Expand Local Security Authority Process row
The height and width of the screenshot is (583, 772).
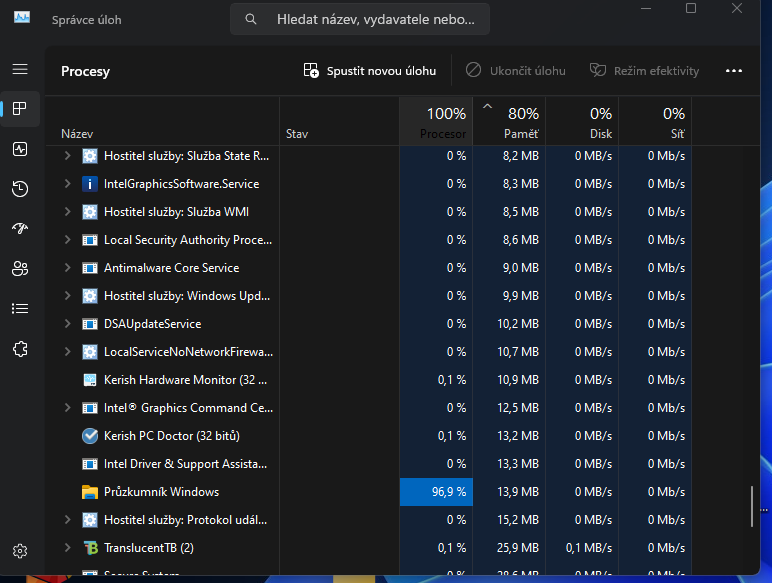click(67, 240)
